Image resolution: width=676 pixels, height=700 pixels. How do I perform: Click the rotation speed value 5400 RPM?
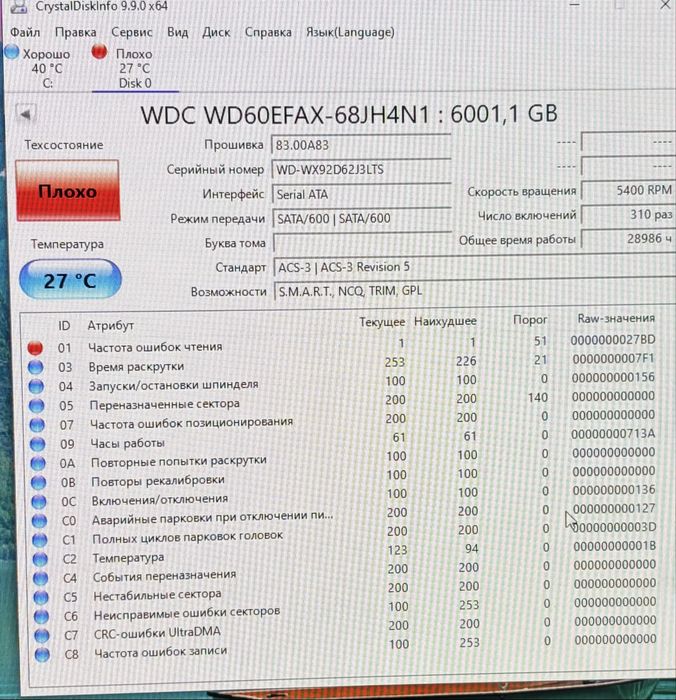tap(628, 191)
